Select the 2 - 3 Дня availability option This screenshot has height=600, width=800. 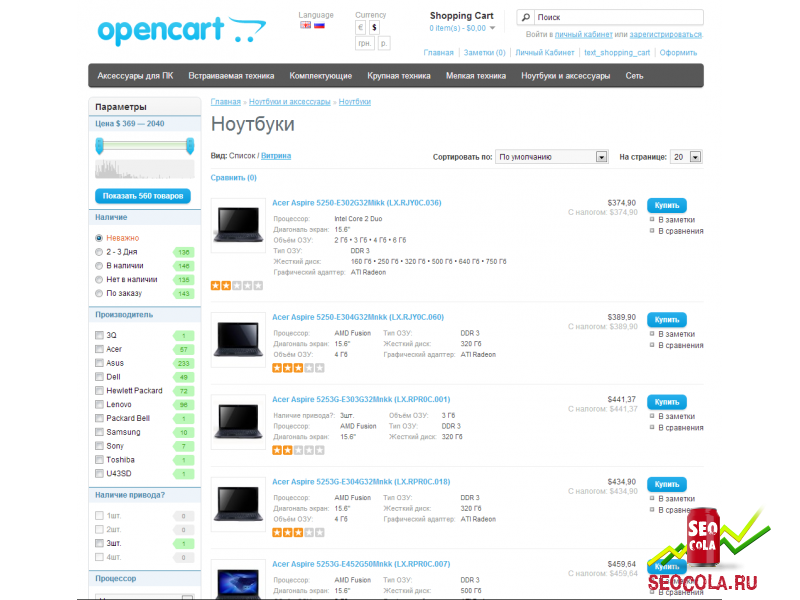pyautogui.click(x=99, y=252)
